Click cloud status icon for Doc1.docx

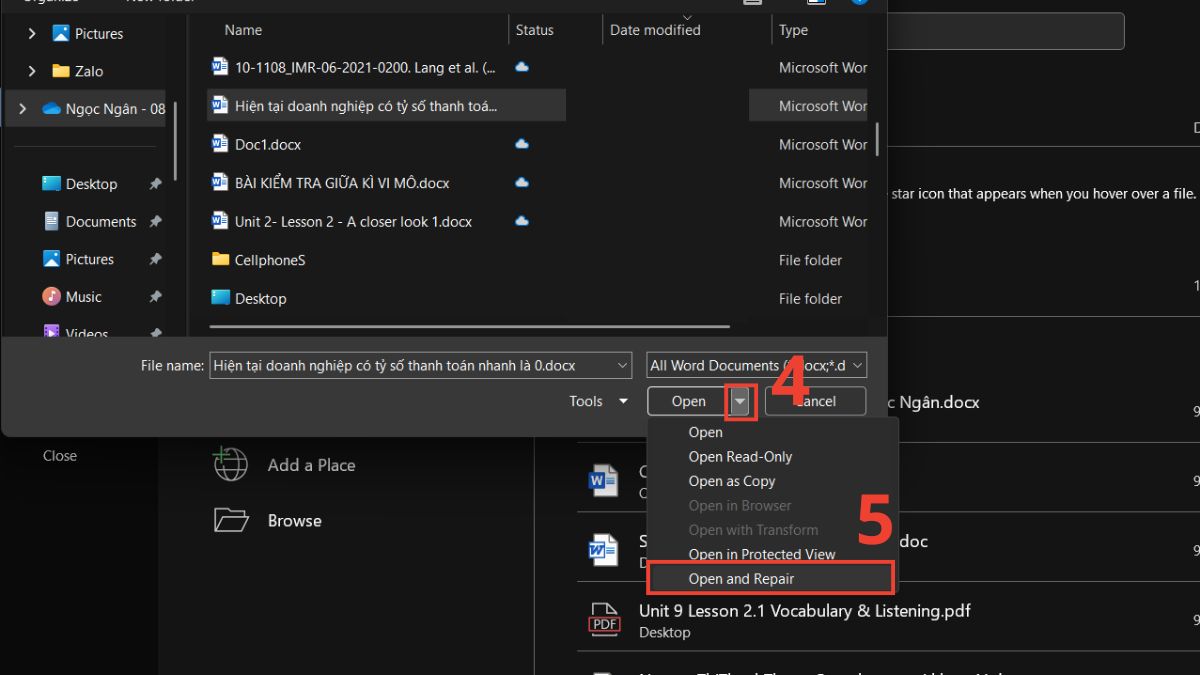[x=521, y=144]
